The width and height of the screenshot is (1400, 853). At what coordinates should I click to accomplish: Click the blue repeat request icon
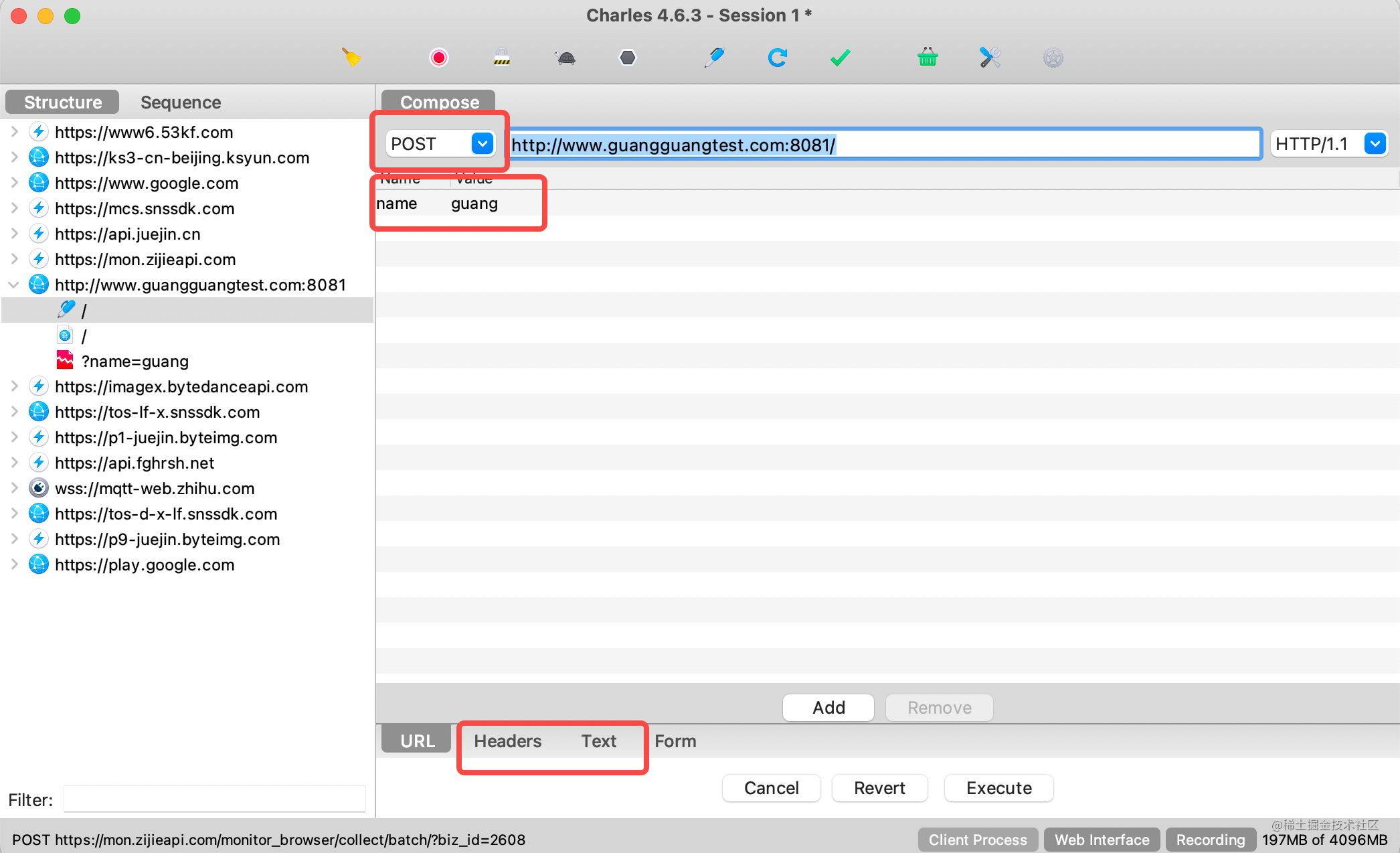click(777, 58)
